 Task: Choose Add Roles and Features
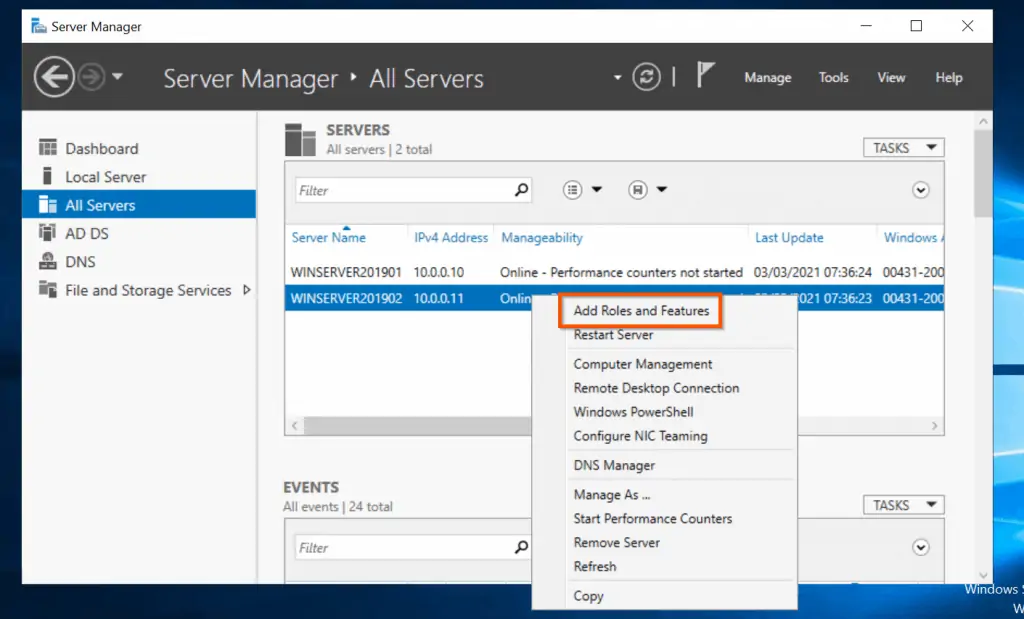[641, 311]
